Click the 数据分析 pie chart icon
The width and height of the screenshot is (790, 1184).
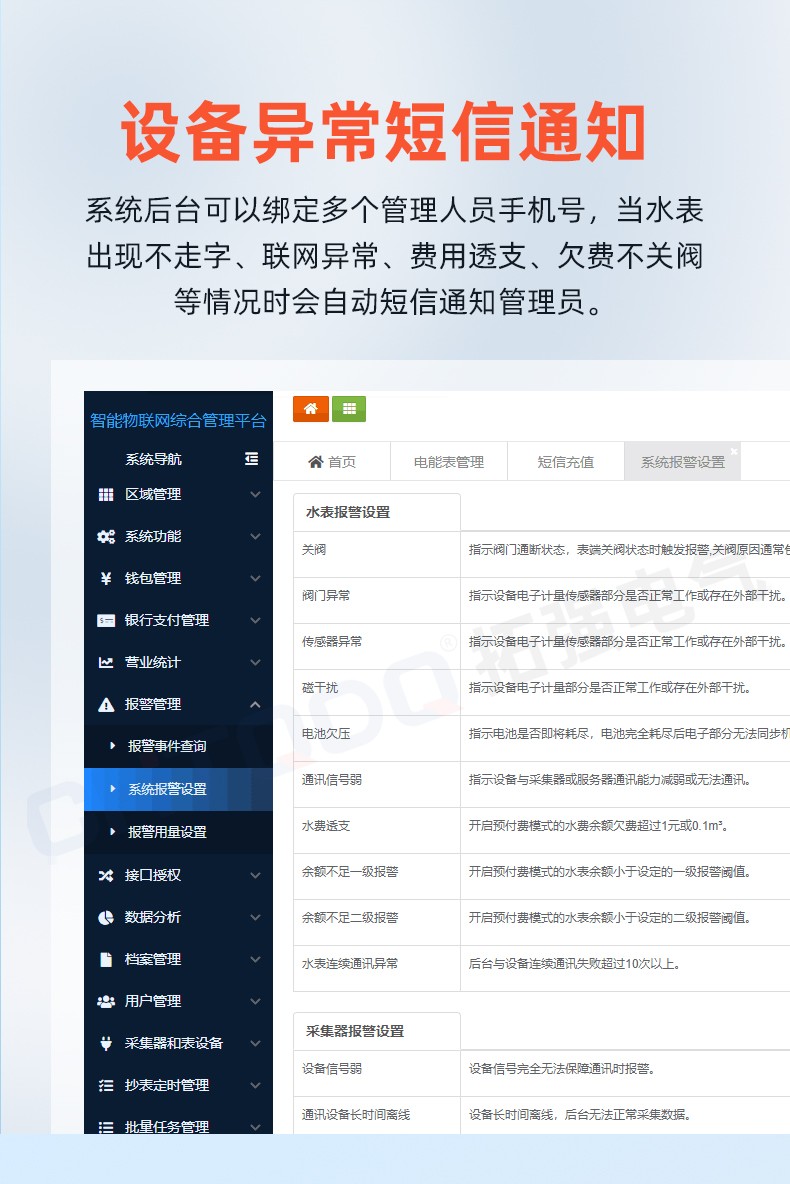(x=106, y=917)
